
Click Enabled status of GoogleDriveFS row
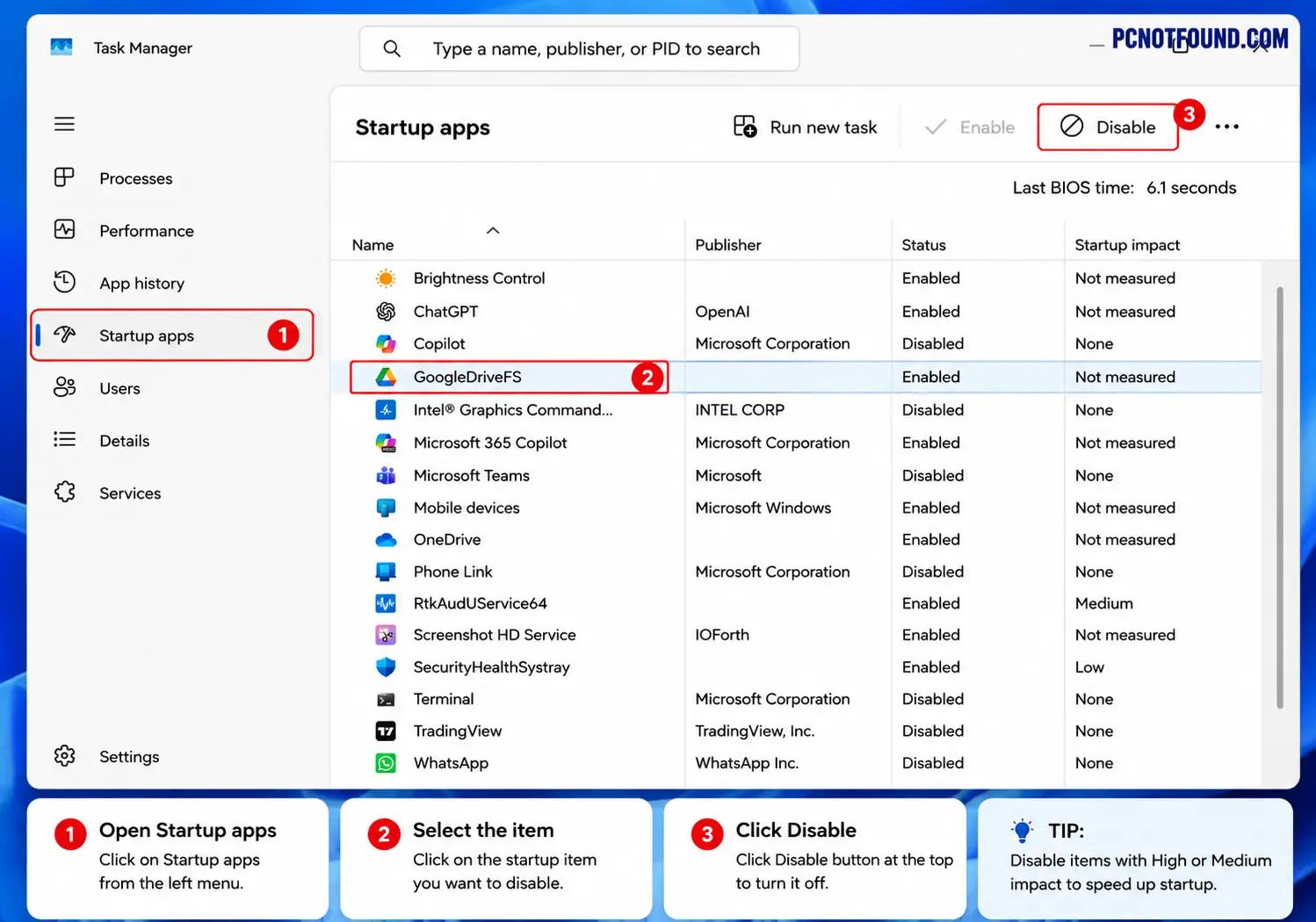tap(930, 377)
